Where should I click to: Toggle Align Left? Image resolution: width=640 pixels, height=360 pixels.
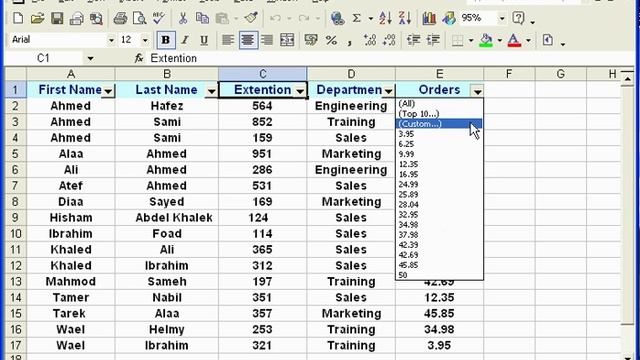point(228,40)
